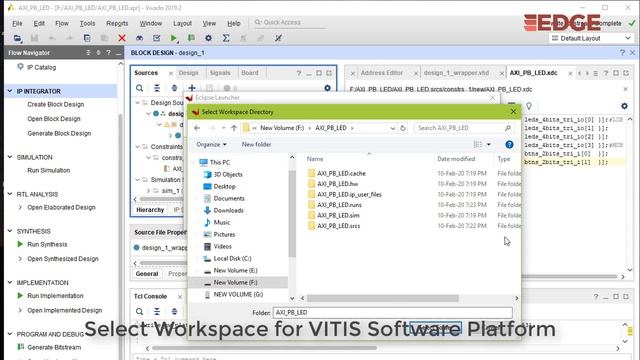The width and height of the screenshot is (640, 360).
Task: Click Generate Bitstream icon
Action: (20, 347)
